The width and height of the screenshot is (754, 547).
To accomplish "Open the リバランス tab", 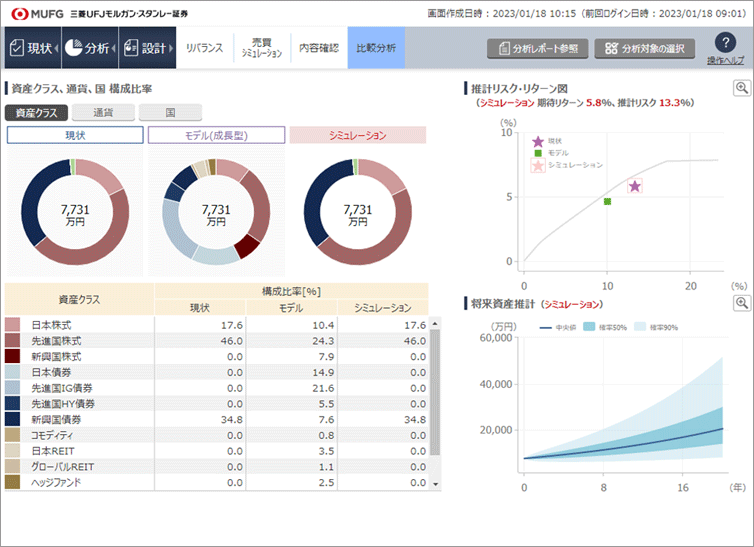I will point(204,48).
